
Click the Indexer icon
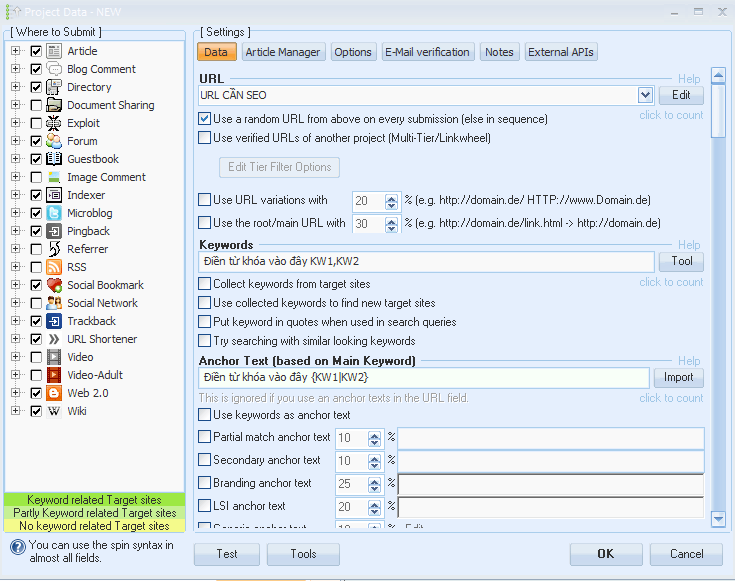54,195
